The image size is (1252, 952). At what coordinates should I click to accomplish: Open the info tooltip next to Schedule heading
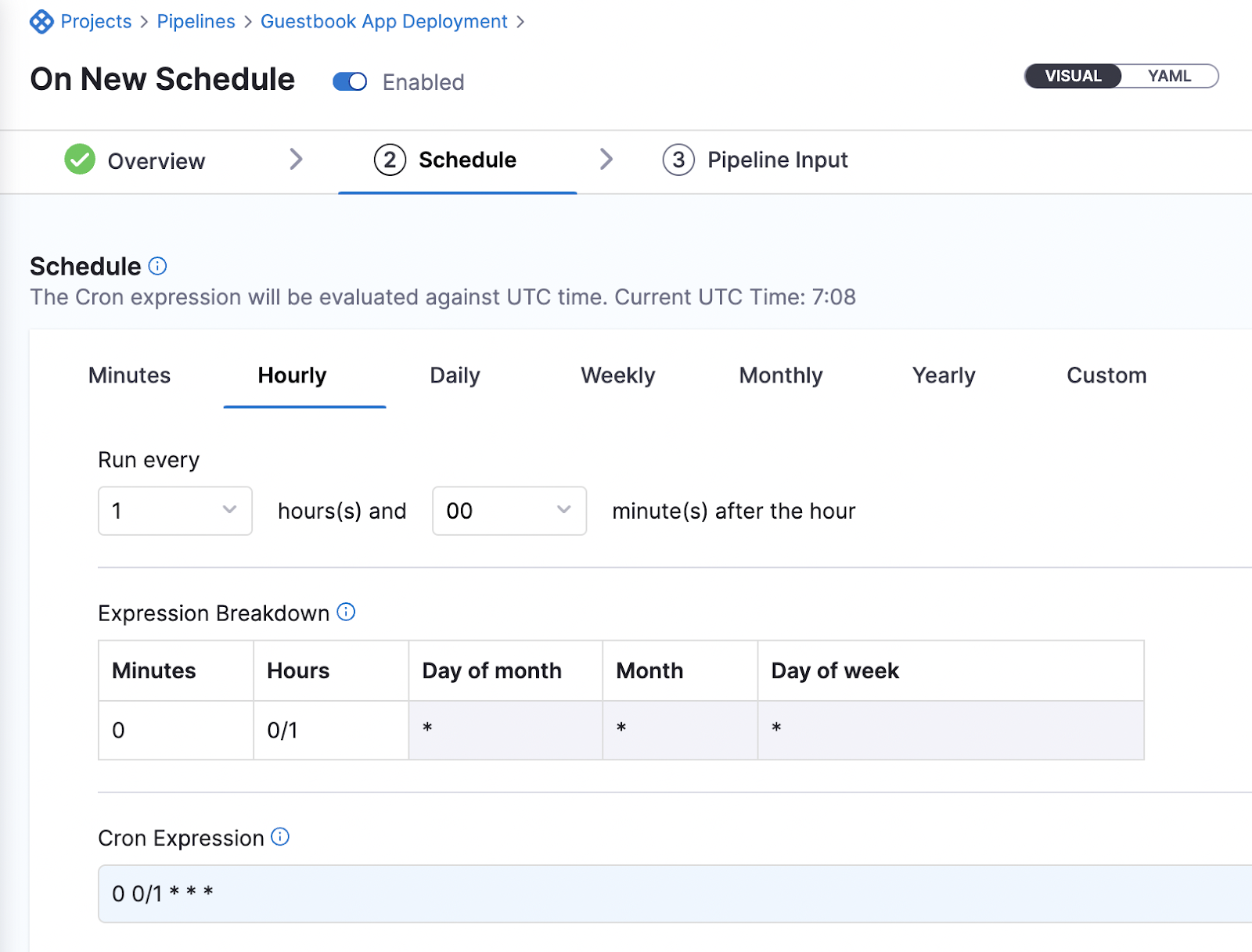(x=157, y=266)
